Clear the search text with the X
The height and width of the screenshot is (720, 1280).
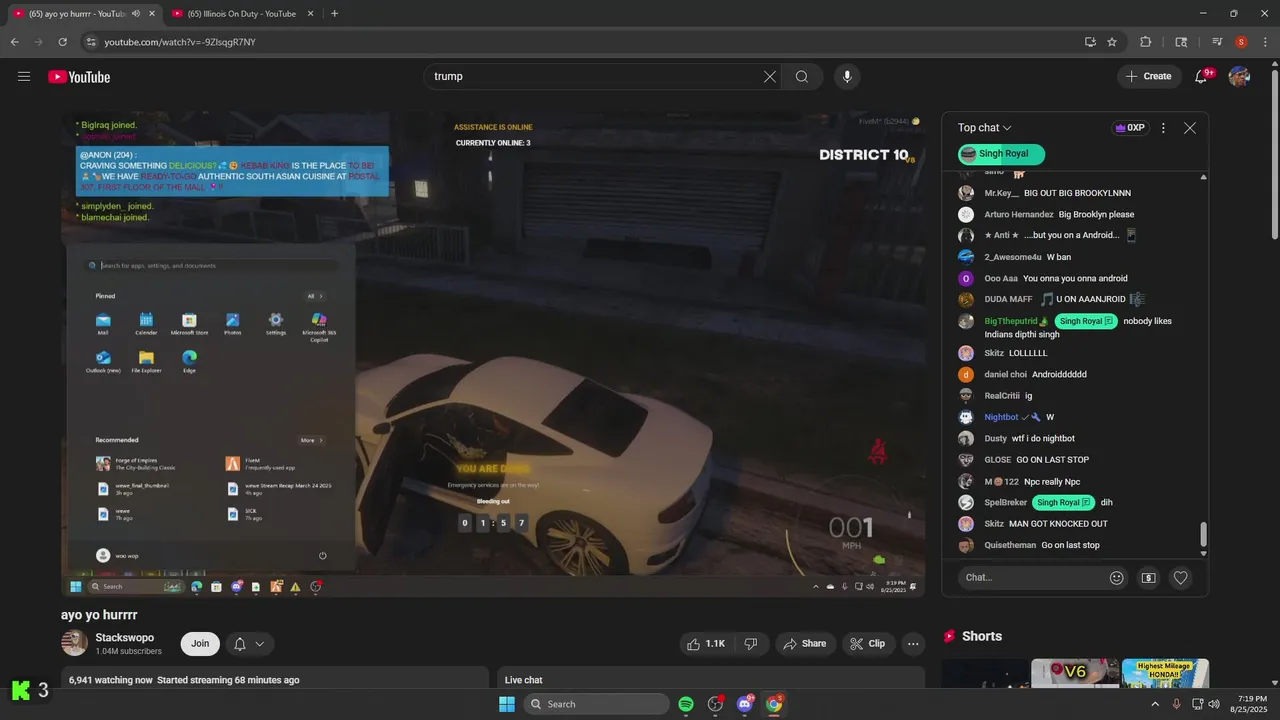(x=770, y=76)
